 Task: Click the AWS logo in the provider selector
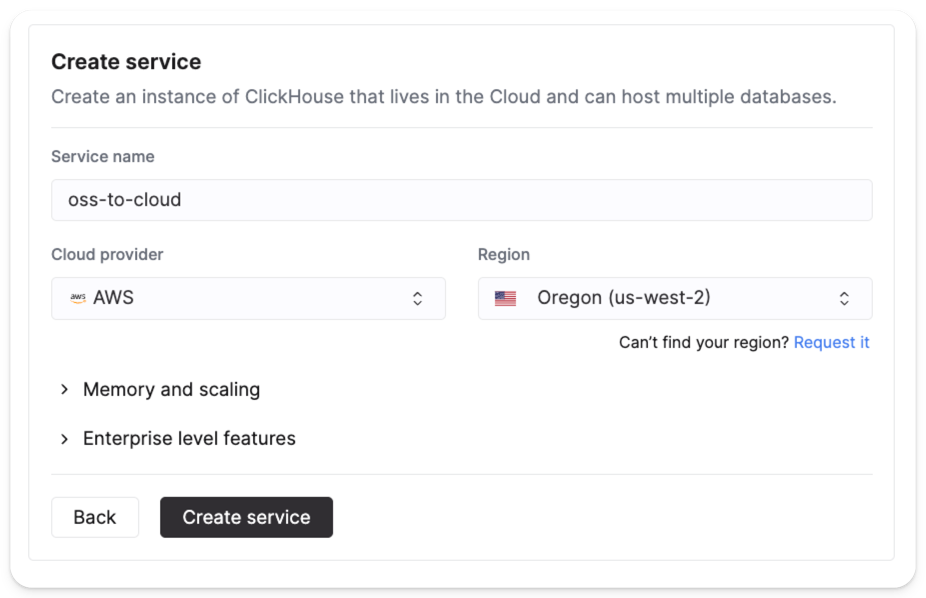pos(77,297)
